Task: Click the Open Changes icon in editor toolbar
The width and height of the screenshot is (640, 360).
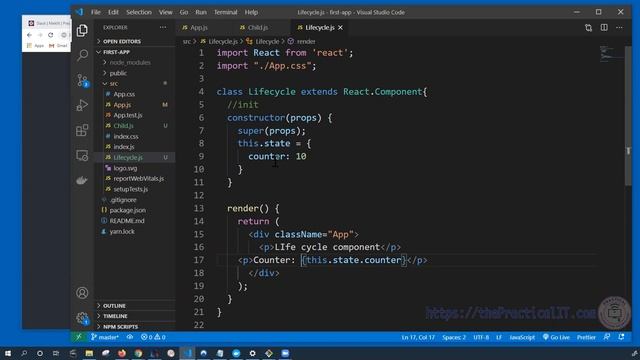Action: (588, 28)
